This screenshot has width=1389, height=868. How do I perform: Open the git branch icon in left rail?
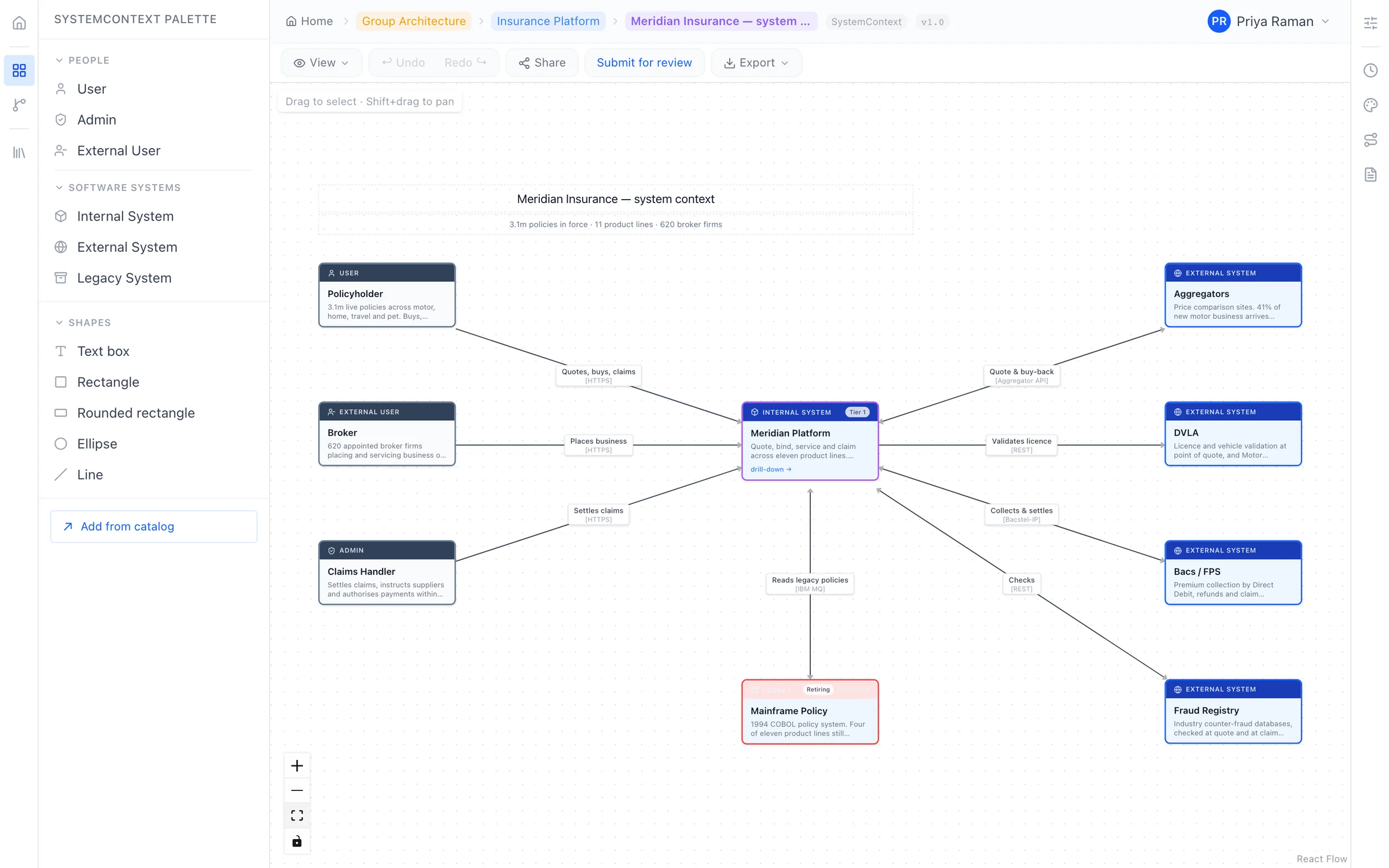(19, 105)
